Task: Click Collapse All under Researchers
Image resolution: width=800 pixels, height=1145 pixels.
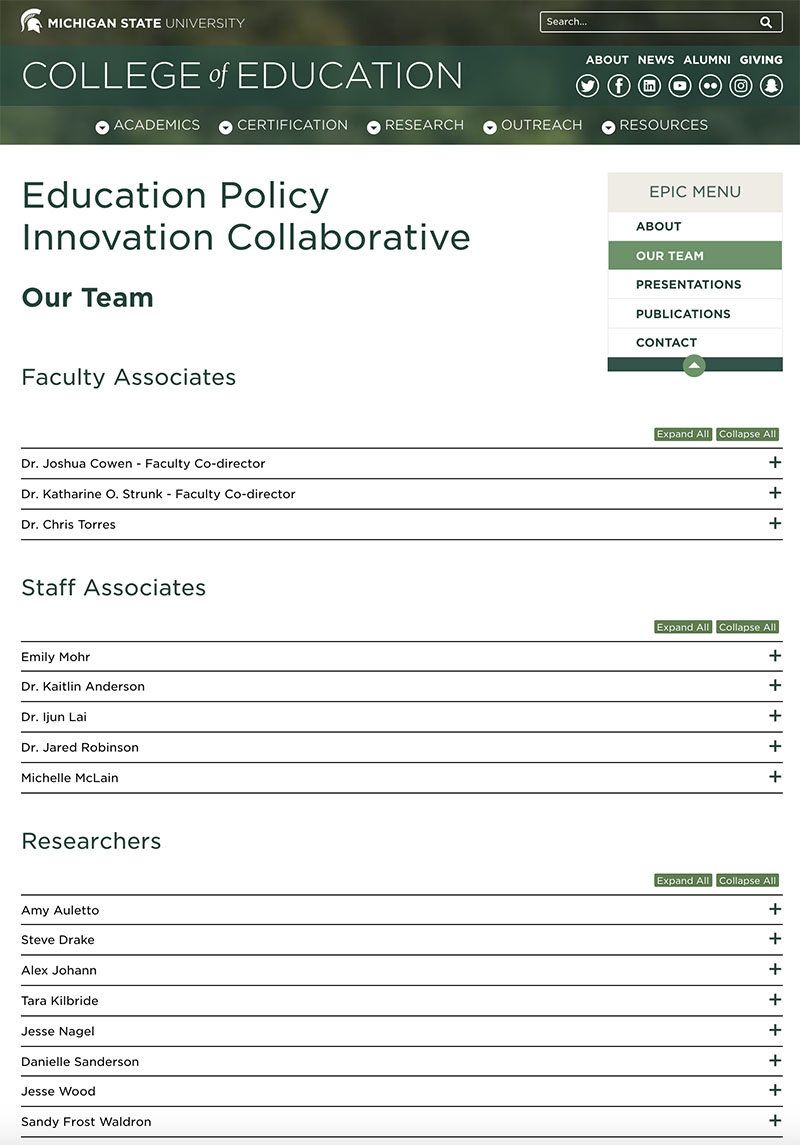Action: coord(747,881)
